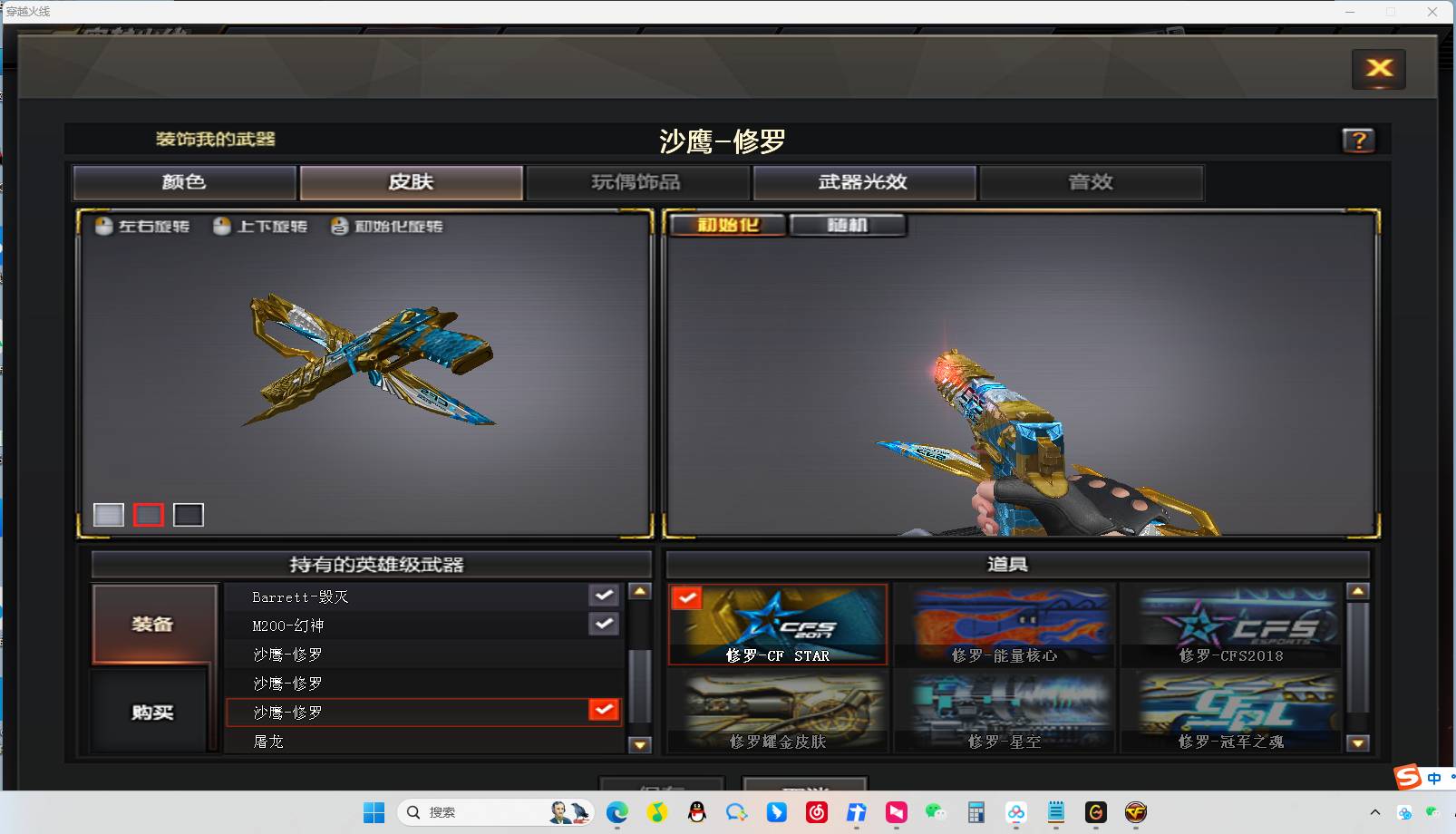Viewport: 1456px width, 834px height.
Task: Open QQ Music from the taskbar
Action: point(656,812)
